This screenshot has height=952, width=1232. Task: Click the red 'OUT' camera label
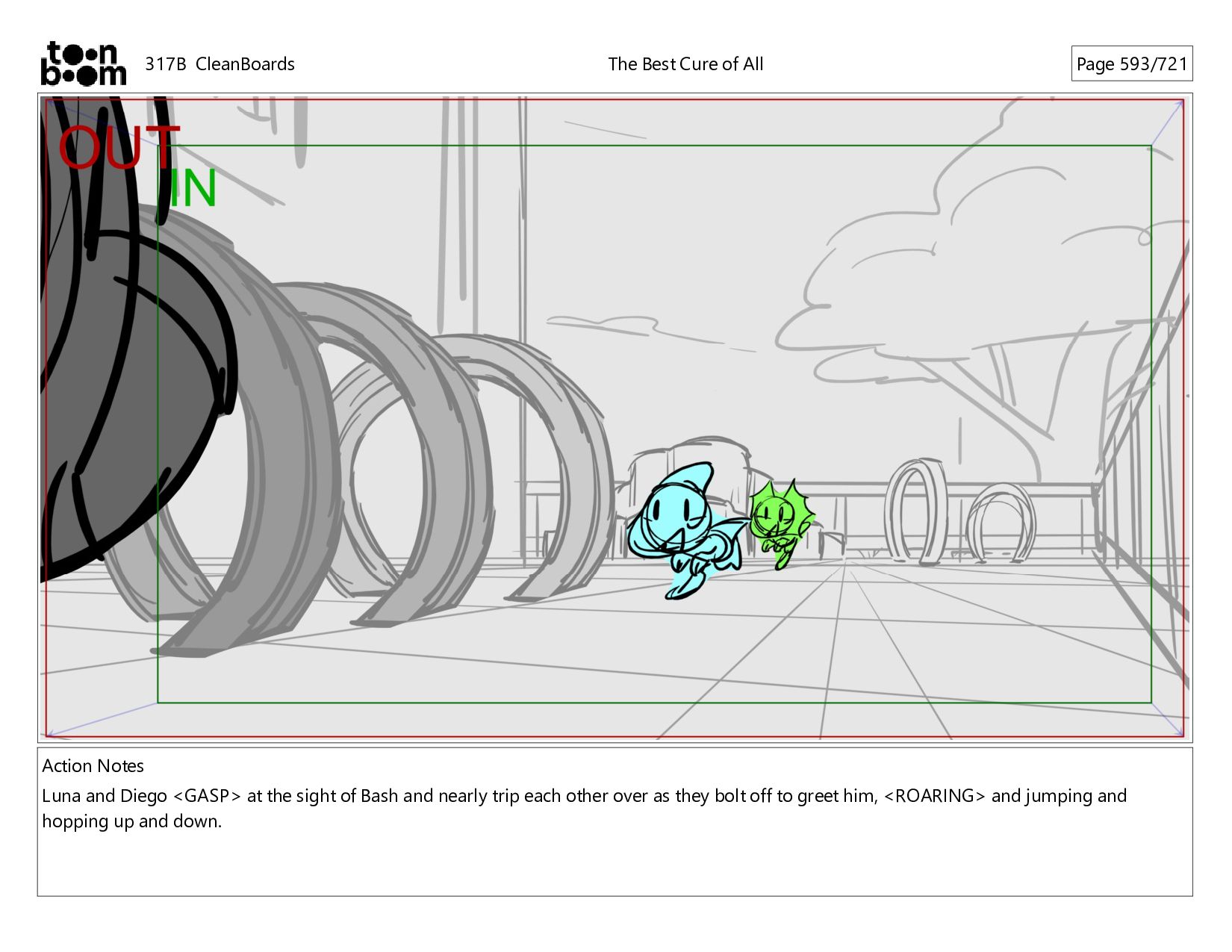(x=119, y=148)
